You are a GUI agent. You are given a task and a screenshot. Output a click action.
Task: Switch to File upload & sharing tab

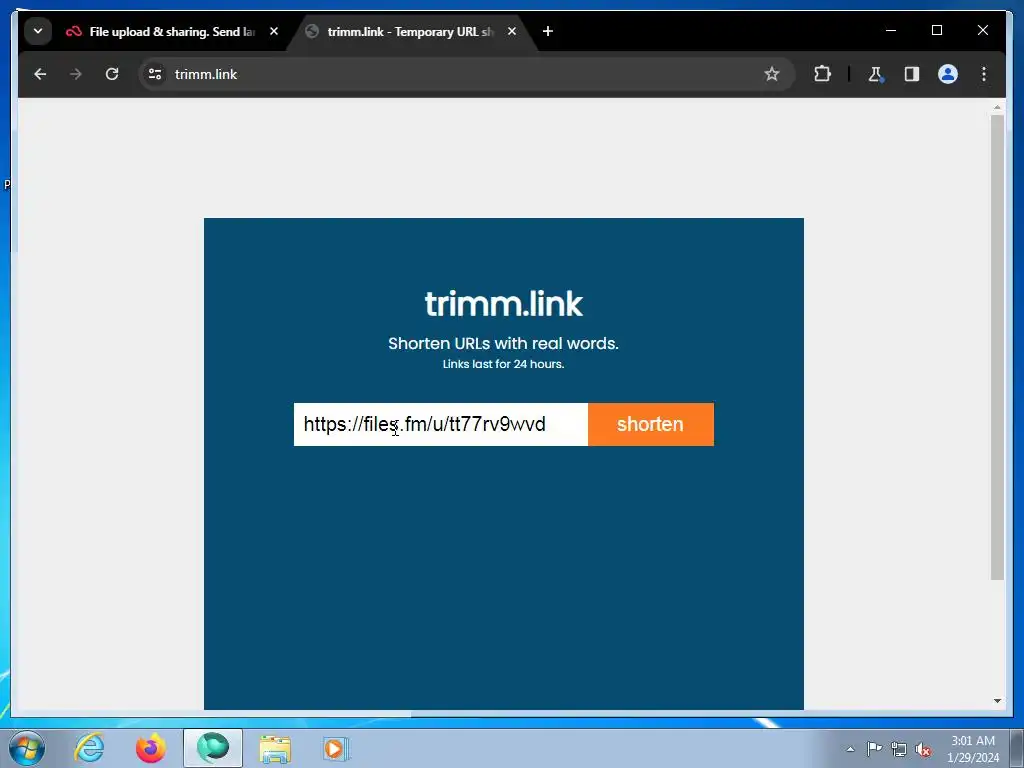point(160,31)
